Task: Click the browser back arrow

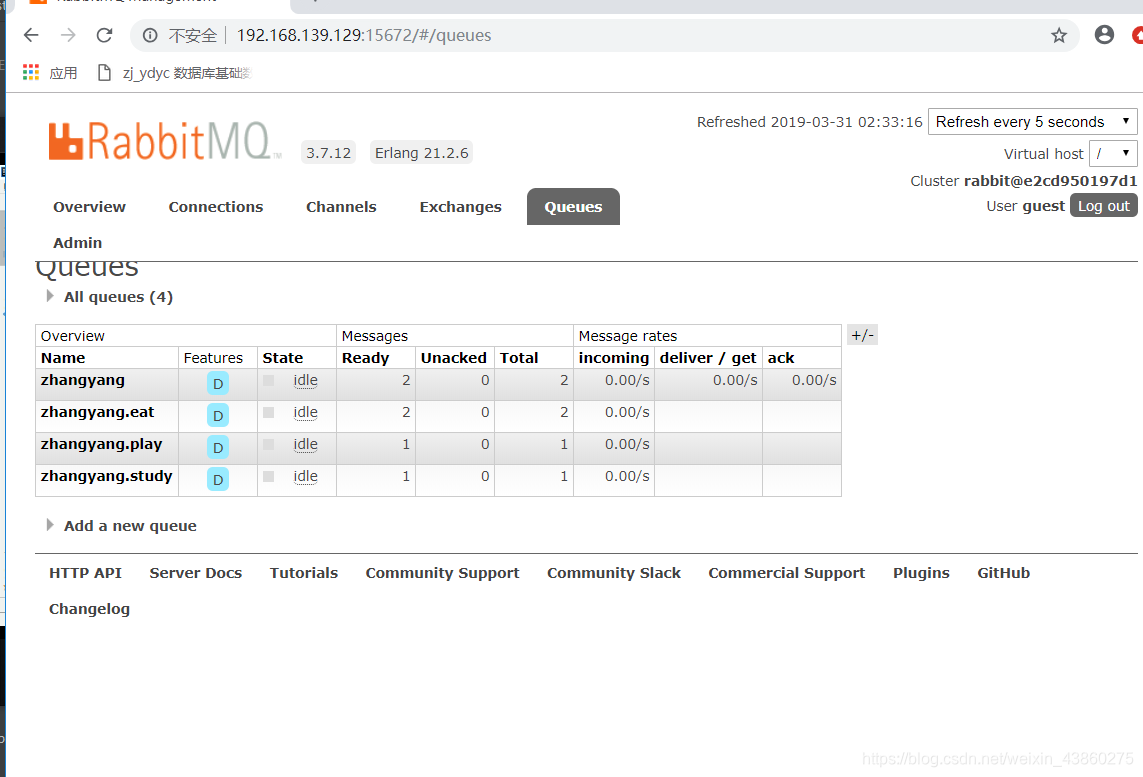Action: click(x=31, y=35)
